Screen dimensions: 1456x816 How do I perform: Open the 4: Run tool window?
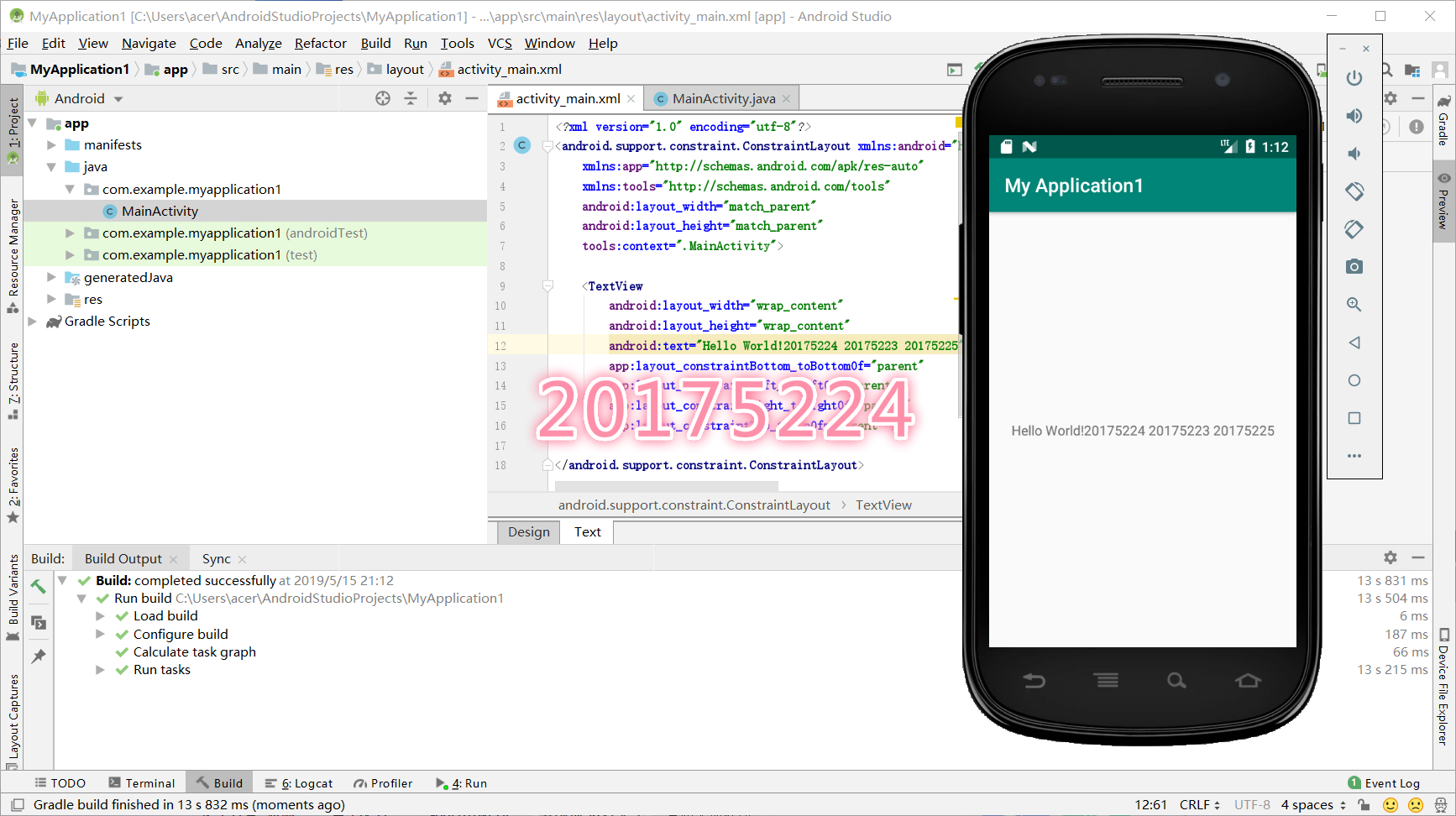click(x=461, y=783)
